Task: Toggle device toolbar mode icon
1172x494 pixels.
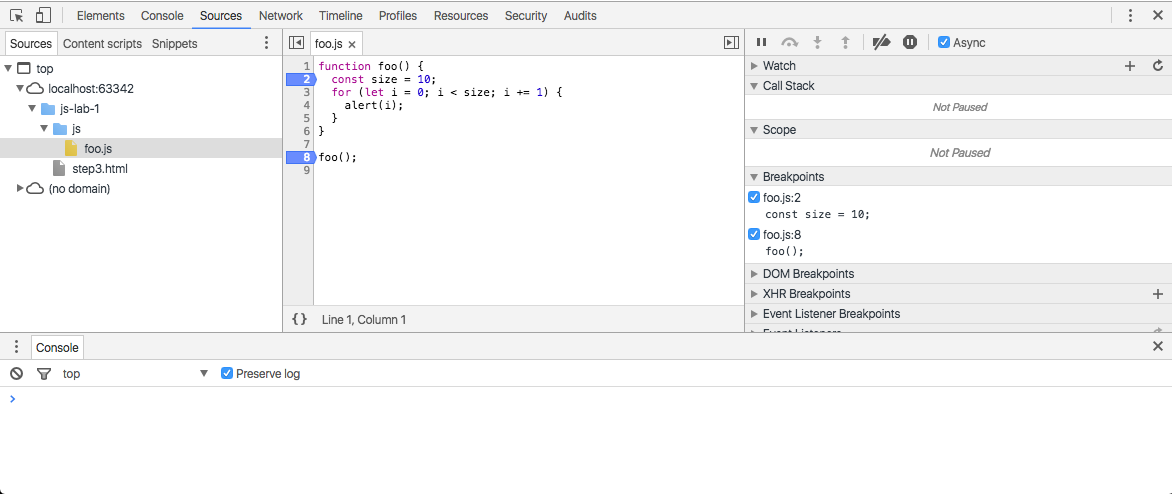Action: click(x=43, y=16)
